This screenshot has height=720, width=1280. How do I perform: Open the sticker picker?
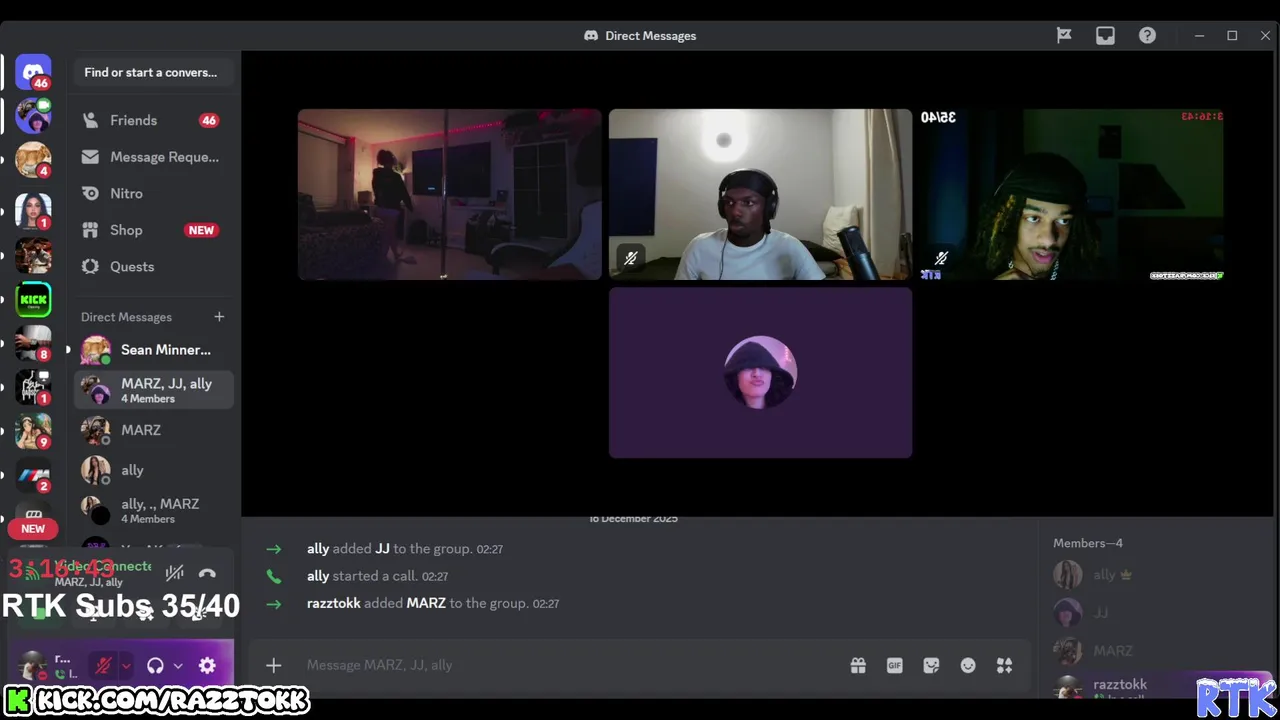tap(931, 665)
